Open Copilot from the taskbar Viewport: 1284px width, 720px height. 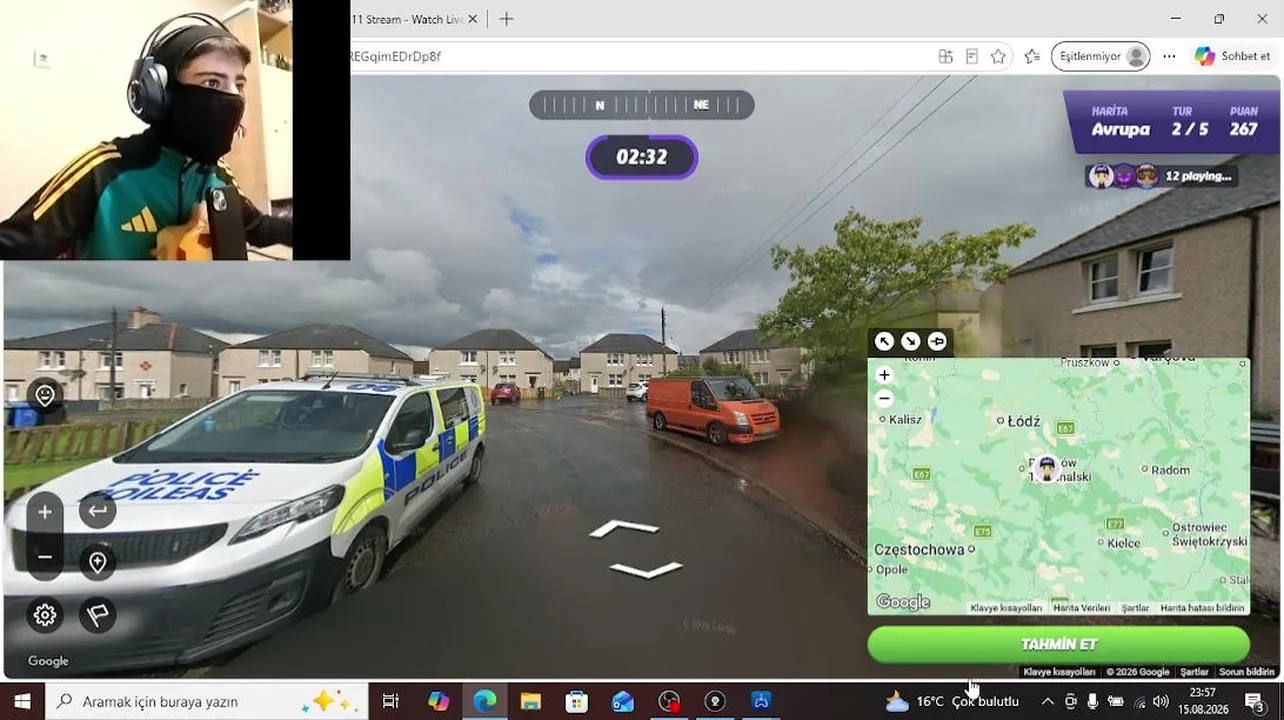click(x=438, y=701)
